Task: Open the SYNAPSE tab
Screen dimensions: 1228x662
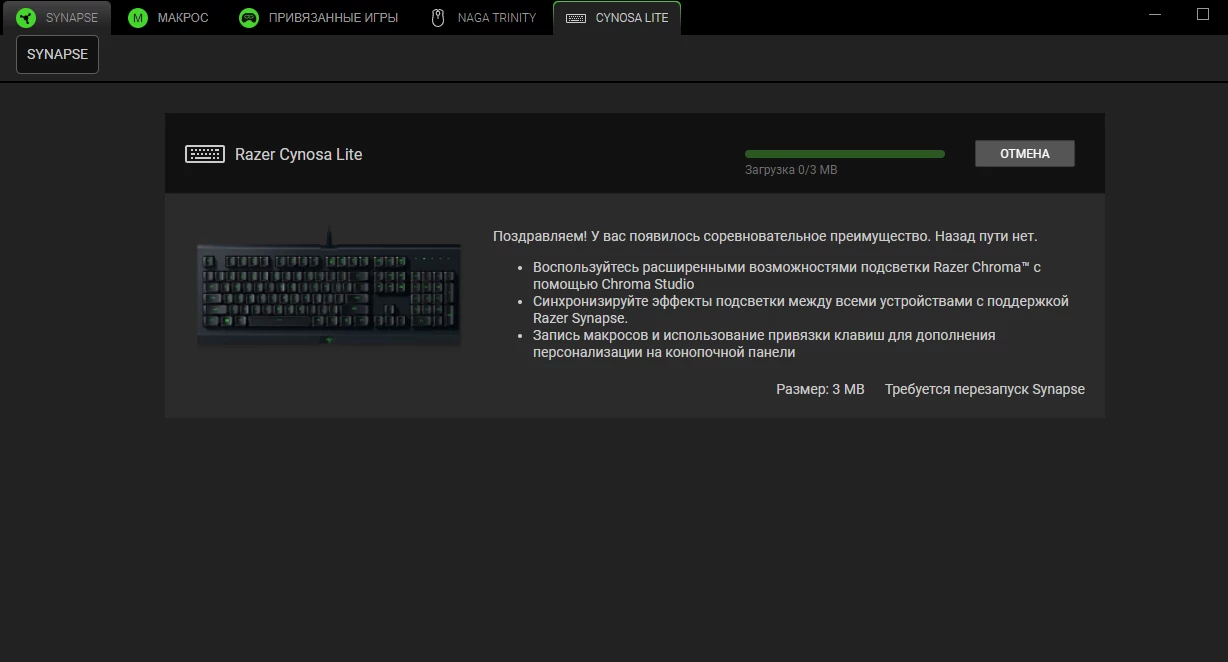Action: coord(56,18)
